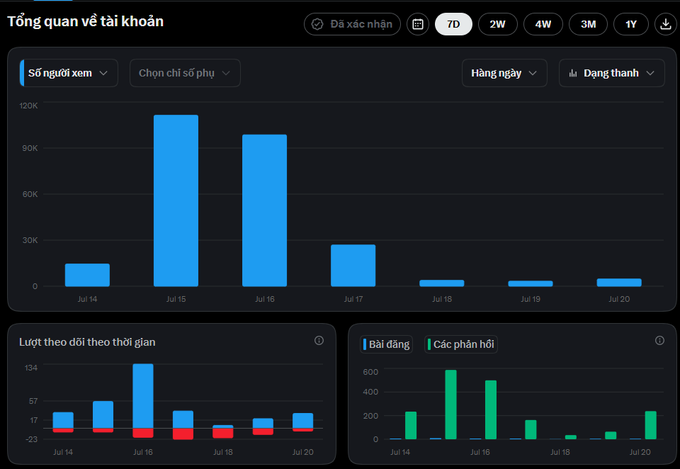The height and width of the screenshot is (469, 680).
Task: Click the Jul 14 views bar
Action: pos(87,275)
